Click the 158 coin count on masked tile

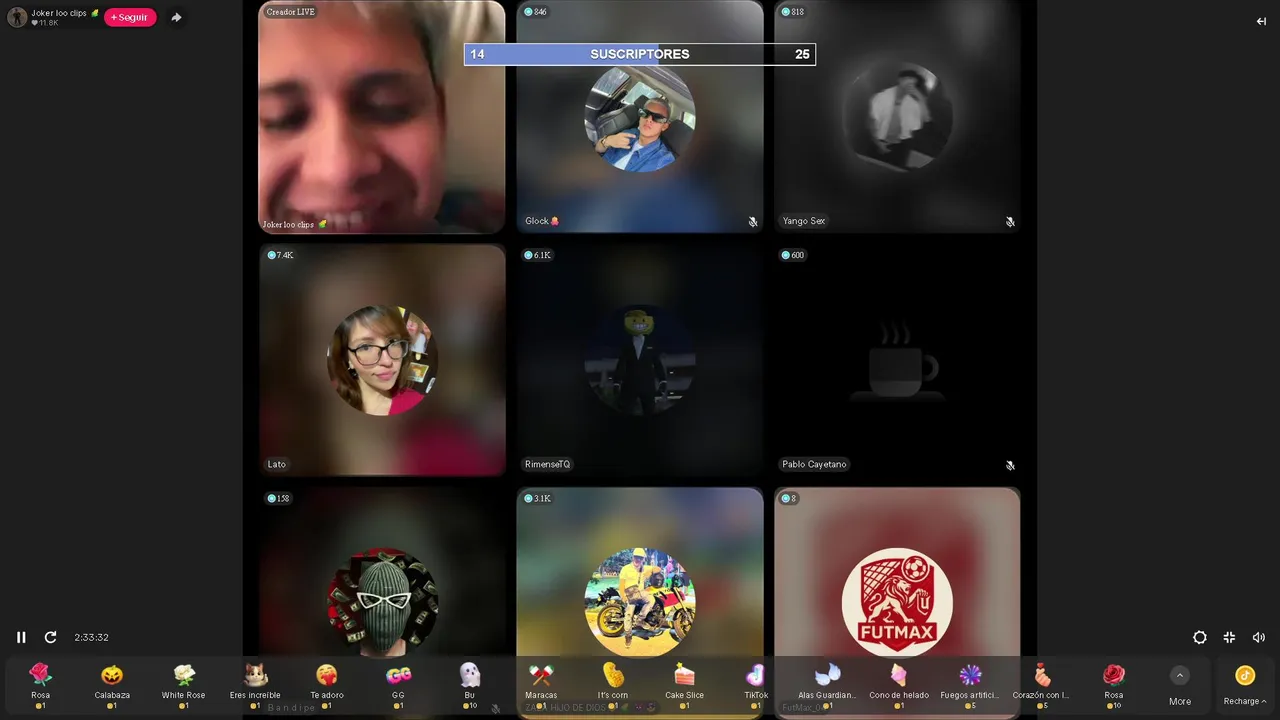[278, 498]
